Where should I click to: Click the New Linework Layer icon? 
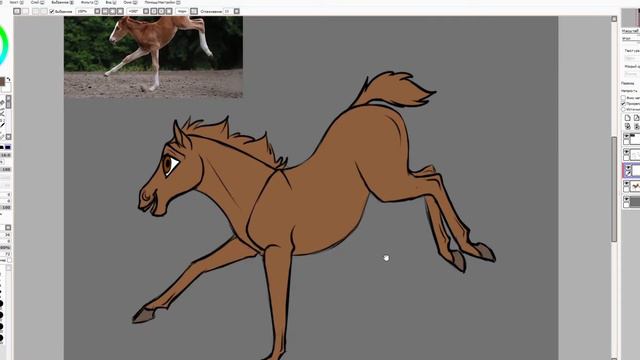[x=636, y=118]
